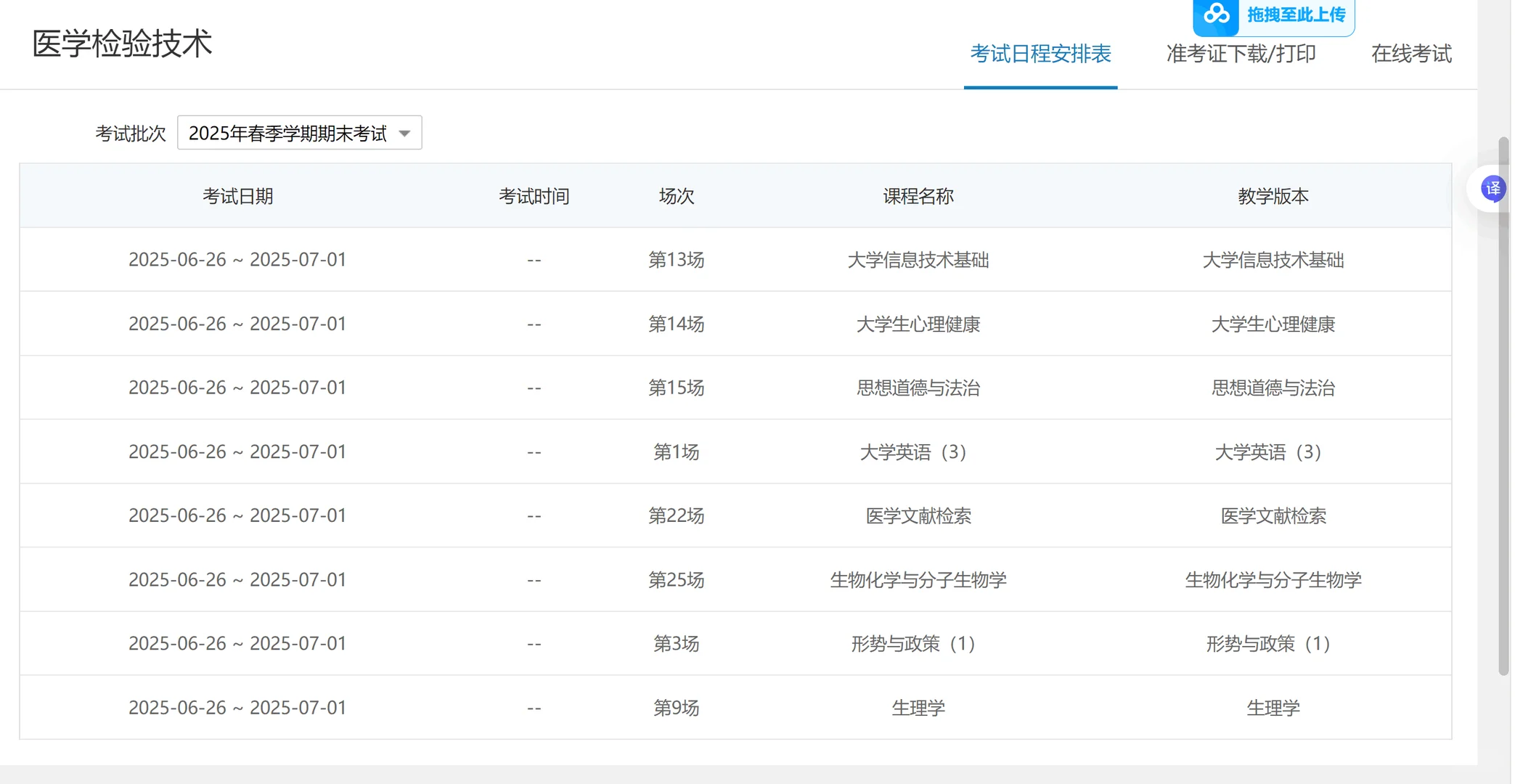
Task: Click 大学信息技术基础 in 教学版本 column
Action: 1273,260
